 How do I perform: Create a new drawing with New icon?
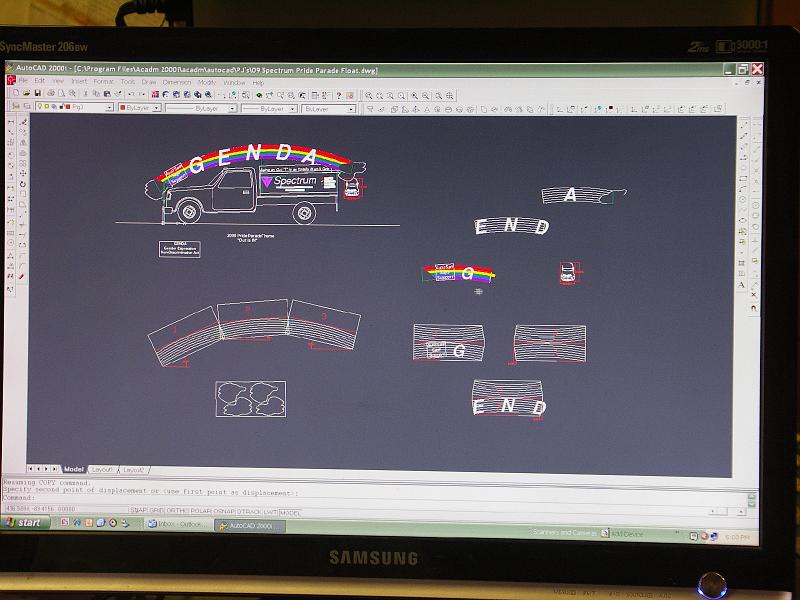coord(15,93)
